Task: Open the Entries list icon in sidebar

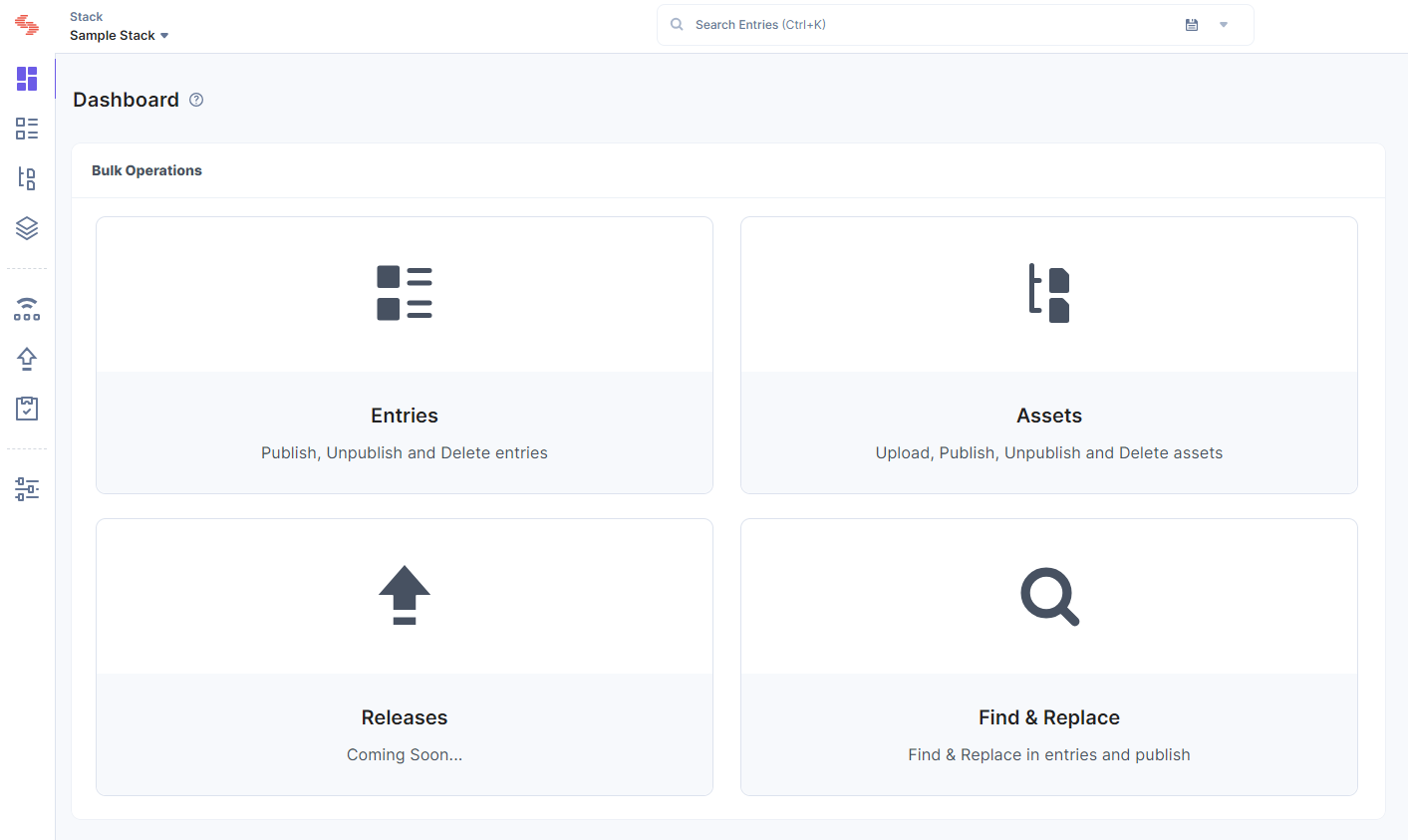Action: click(27, 129)
